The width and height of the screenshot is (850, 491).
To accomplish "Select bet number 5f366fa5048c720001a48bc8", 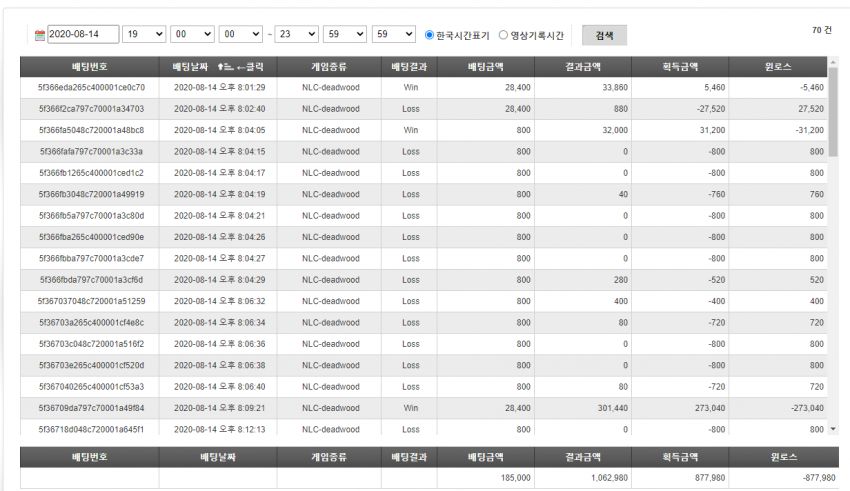I will click(x=92, y=130).
